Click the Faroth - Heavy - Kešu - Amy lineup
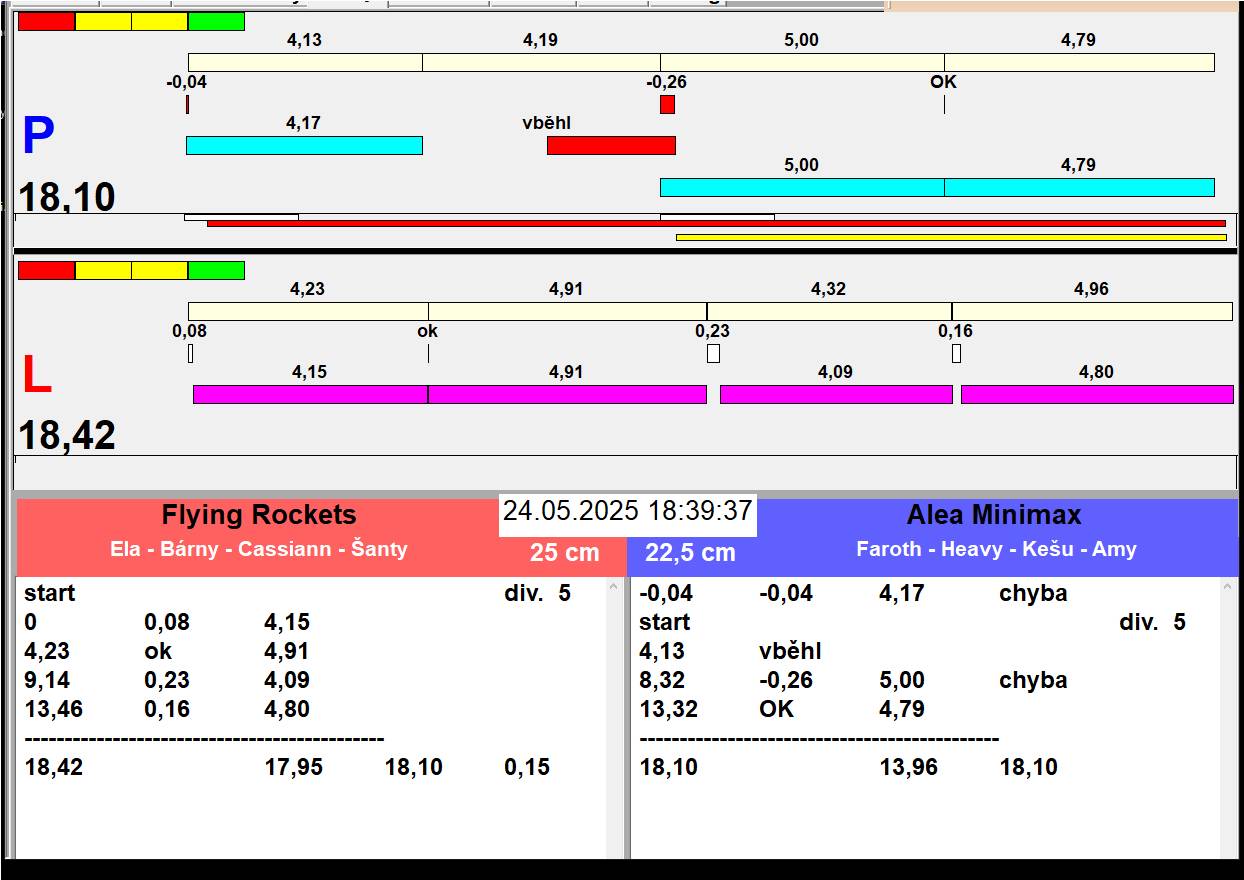Image resolution: width=1244 pixels, height=880 pixels. pyautogui.click(x=996, y=549)
